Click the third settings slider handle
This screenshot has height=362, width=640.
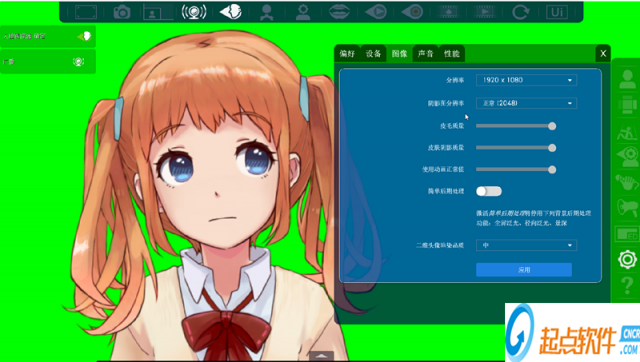coord(552,169)
